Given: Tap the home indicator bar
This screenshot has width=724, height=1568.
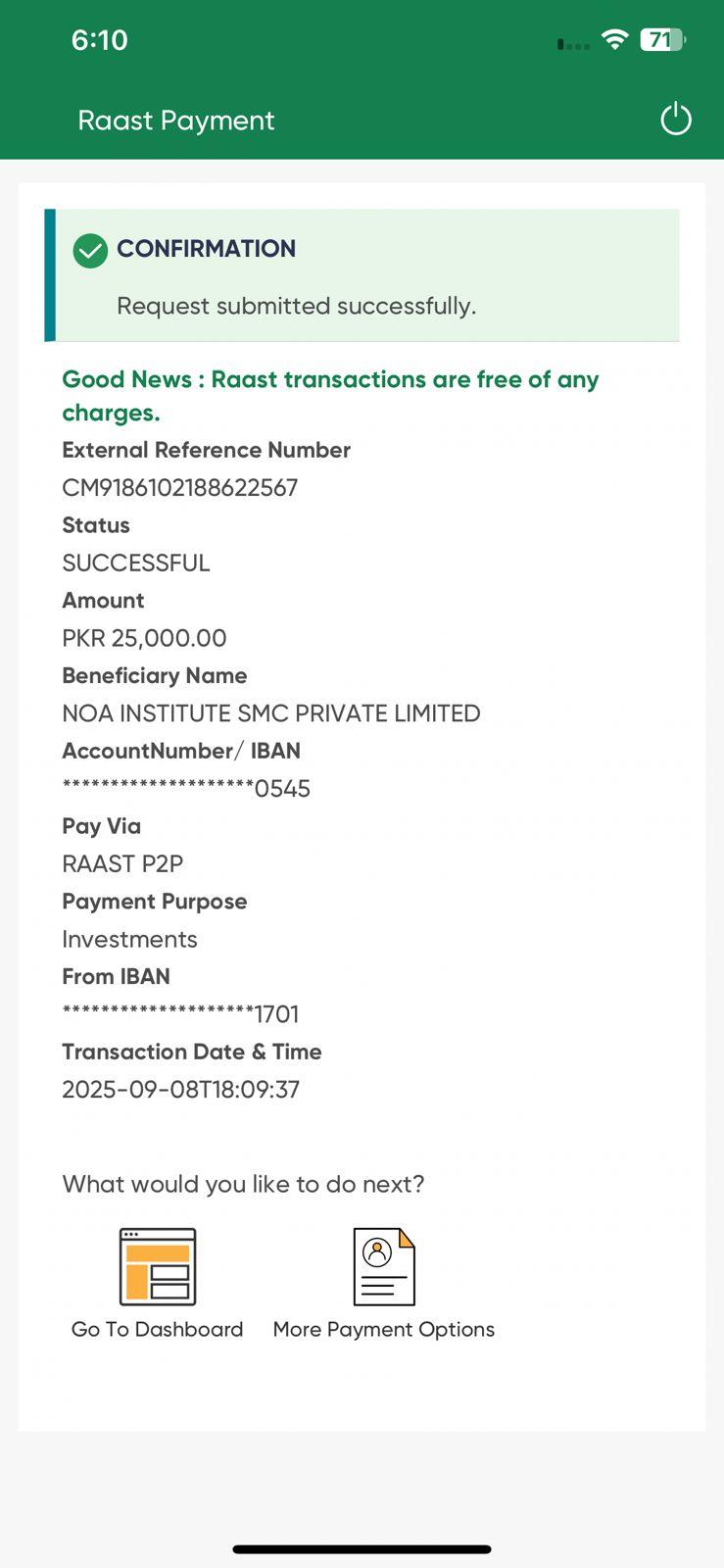Looking at the screenshot, I should point(362,1549).
